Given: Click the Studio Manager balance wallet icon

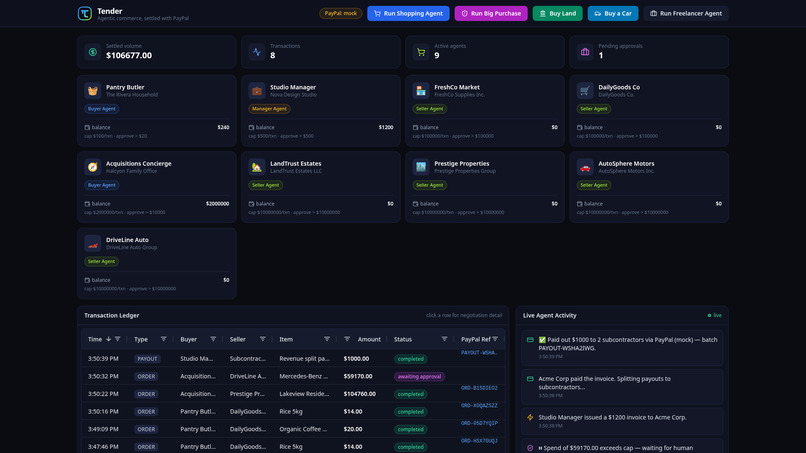Looking at the screenshot, I should (x=251, y=128).
